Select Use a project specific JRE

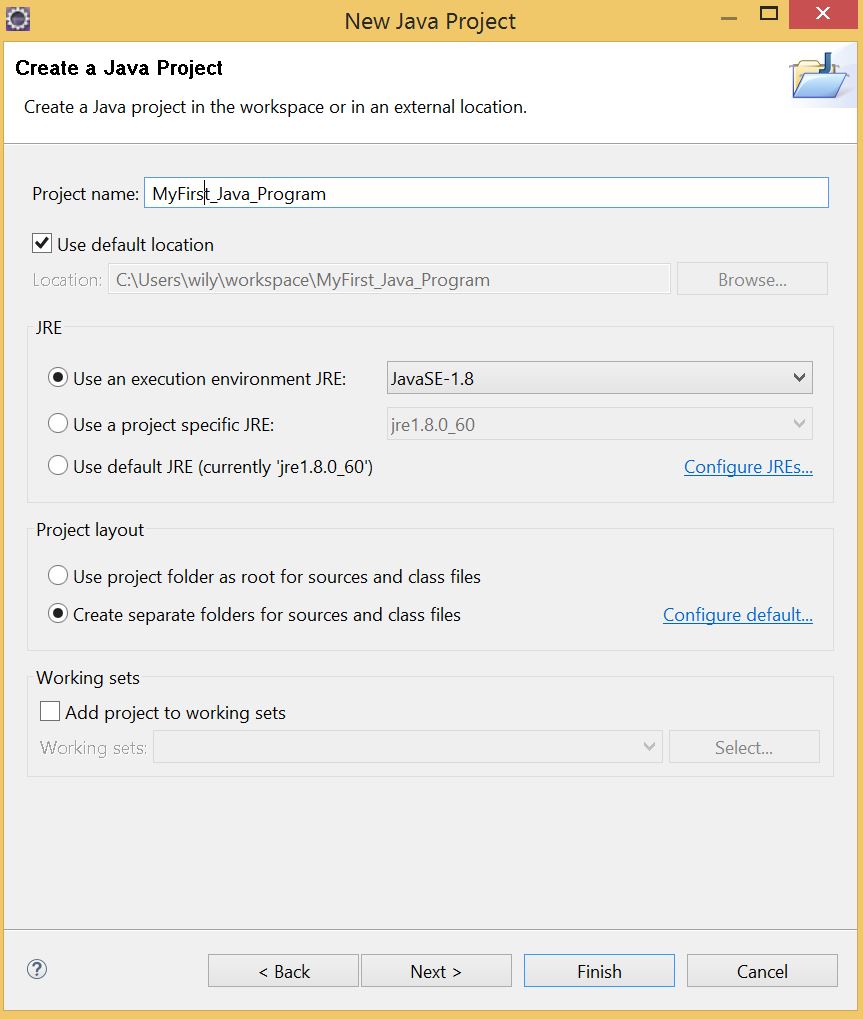coord(58,423)
